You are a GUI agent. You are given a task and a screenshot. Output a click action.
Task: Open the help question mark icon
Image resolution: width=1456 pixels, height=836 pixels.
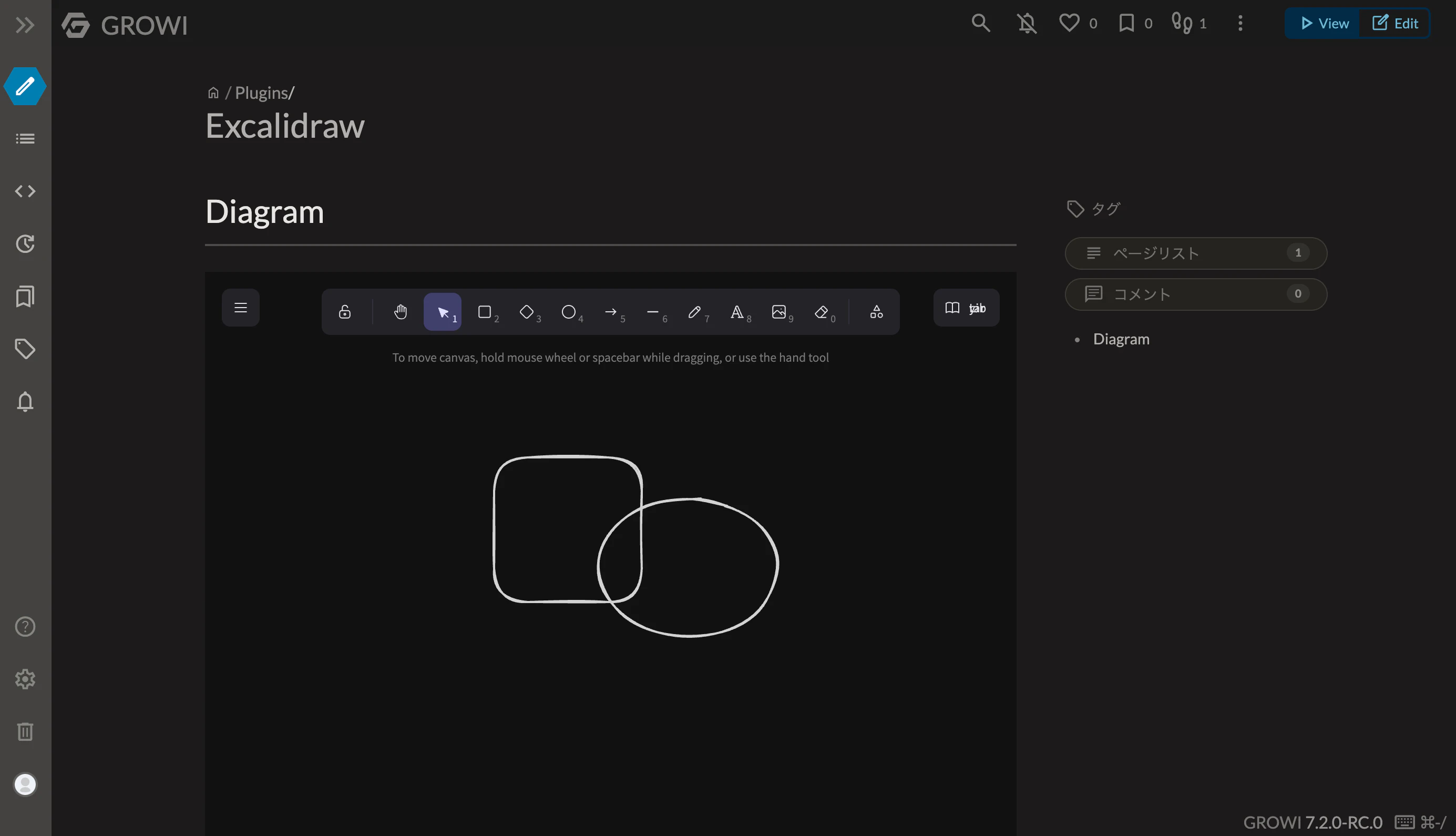point(25,626)
